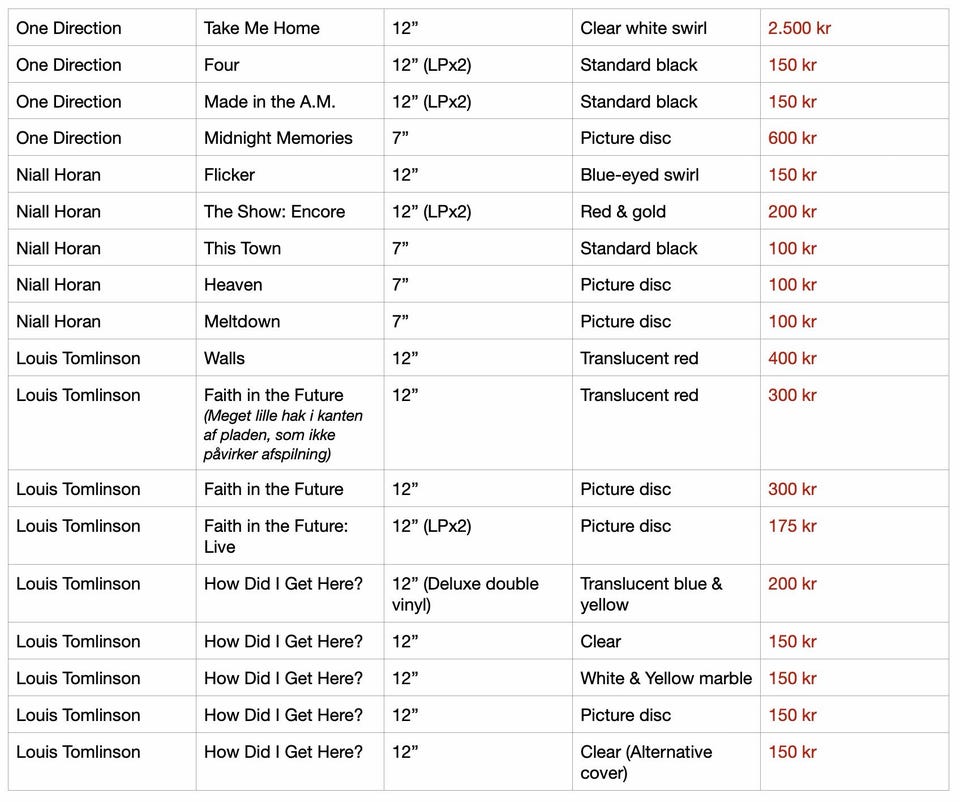Select the 600 kr price cell
This screenshot has width=960, height=802.
[x=792, y=138]
